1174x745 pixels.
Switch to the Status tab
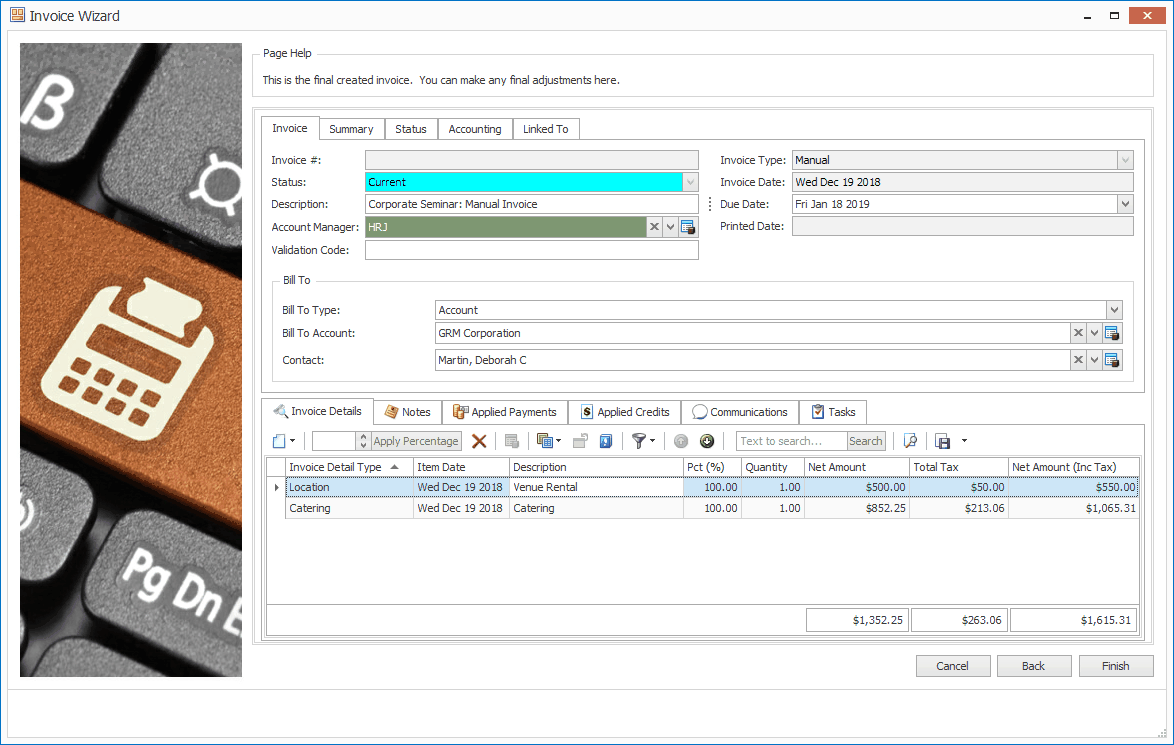[411, 129]
